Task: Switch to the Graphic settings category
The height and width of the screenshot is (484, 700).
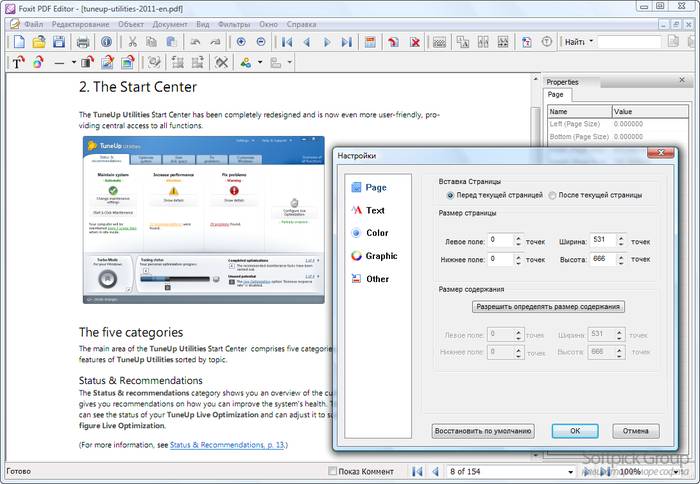Action: click(x=381, y=256)
